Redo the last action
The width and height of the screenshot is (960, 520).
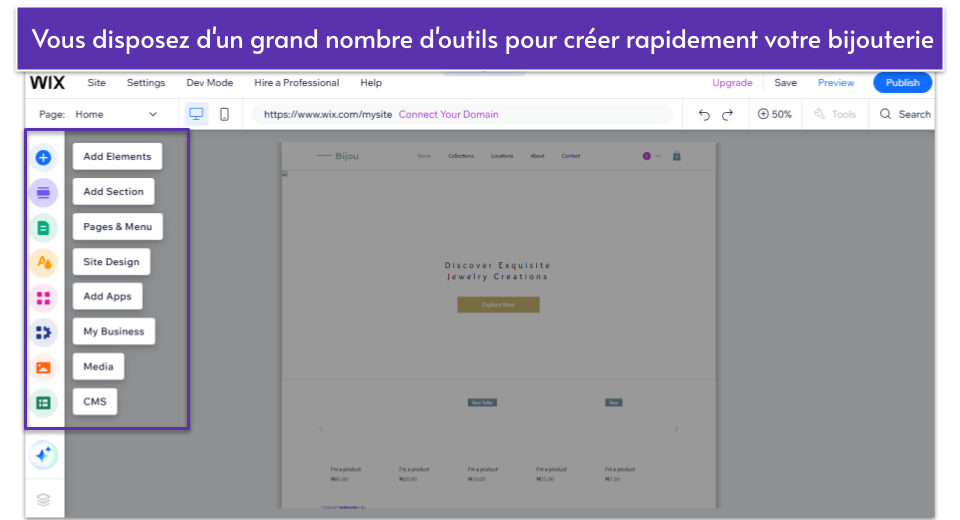[727, 115]
